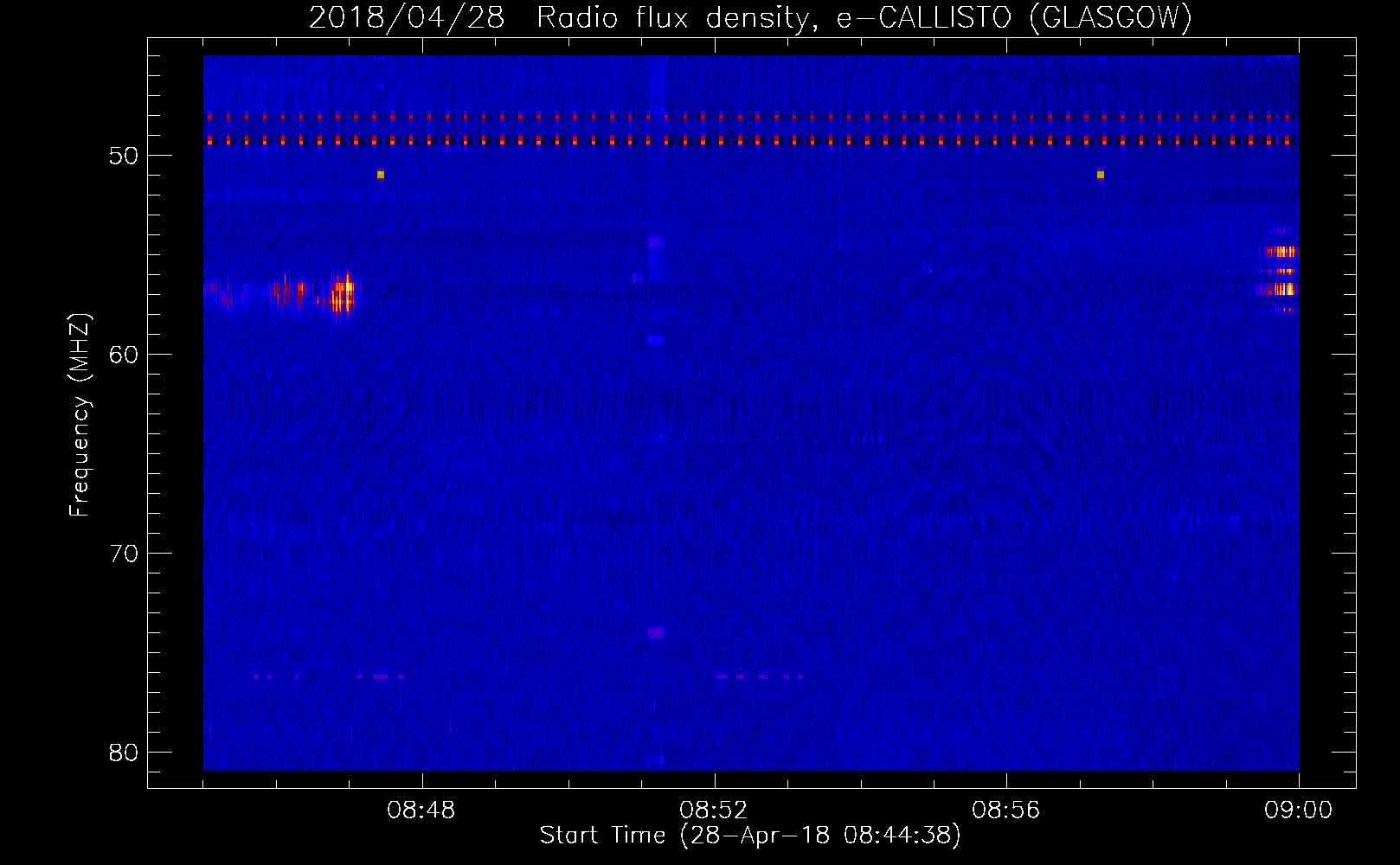Click the "Frequency (MHZ)" axis label

coord(80,415)
